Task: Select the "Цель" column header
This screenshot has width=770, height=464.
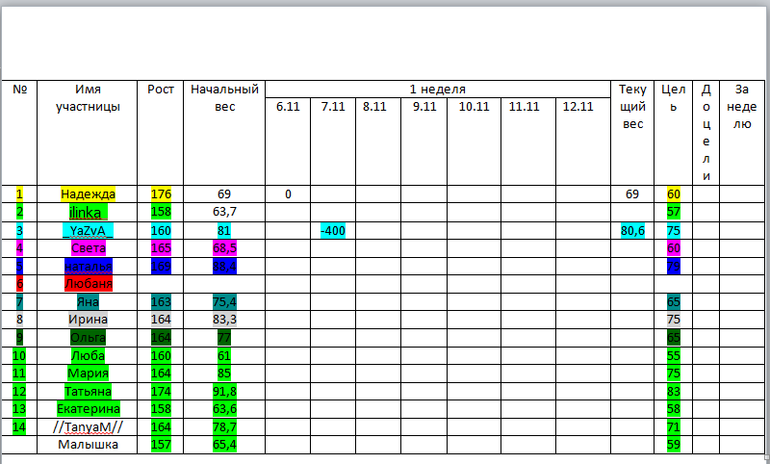Action: point(673,98)
